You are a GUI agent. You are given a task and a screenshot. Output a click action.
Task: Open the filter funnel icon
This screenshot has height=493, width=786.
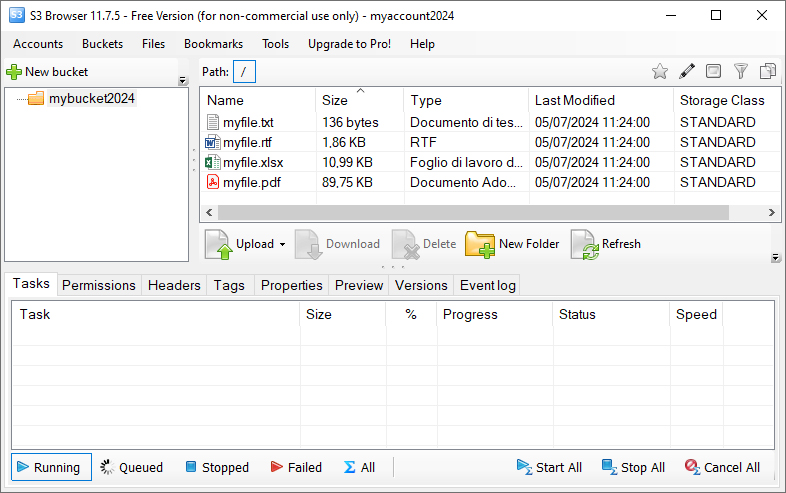coord(740,71)
